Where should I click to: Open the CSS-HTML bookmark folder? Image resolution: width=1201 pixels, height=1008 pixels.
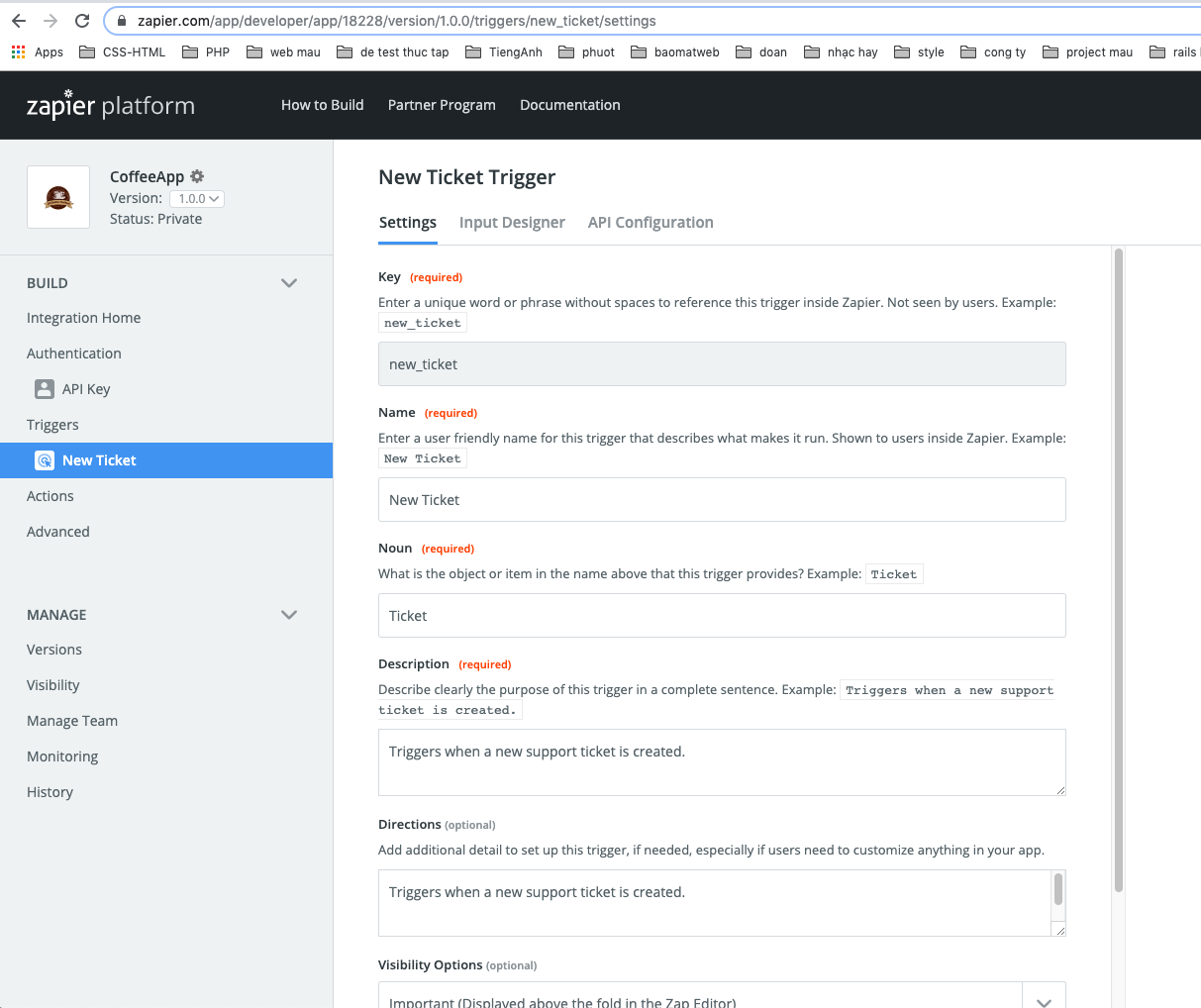click(x=123, y=52)
